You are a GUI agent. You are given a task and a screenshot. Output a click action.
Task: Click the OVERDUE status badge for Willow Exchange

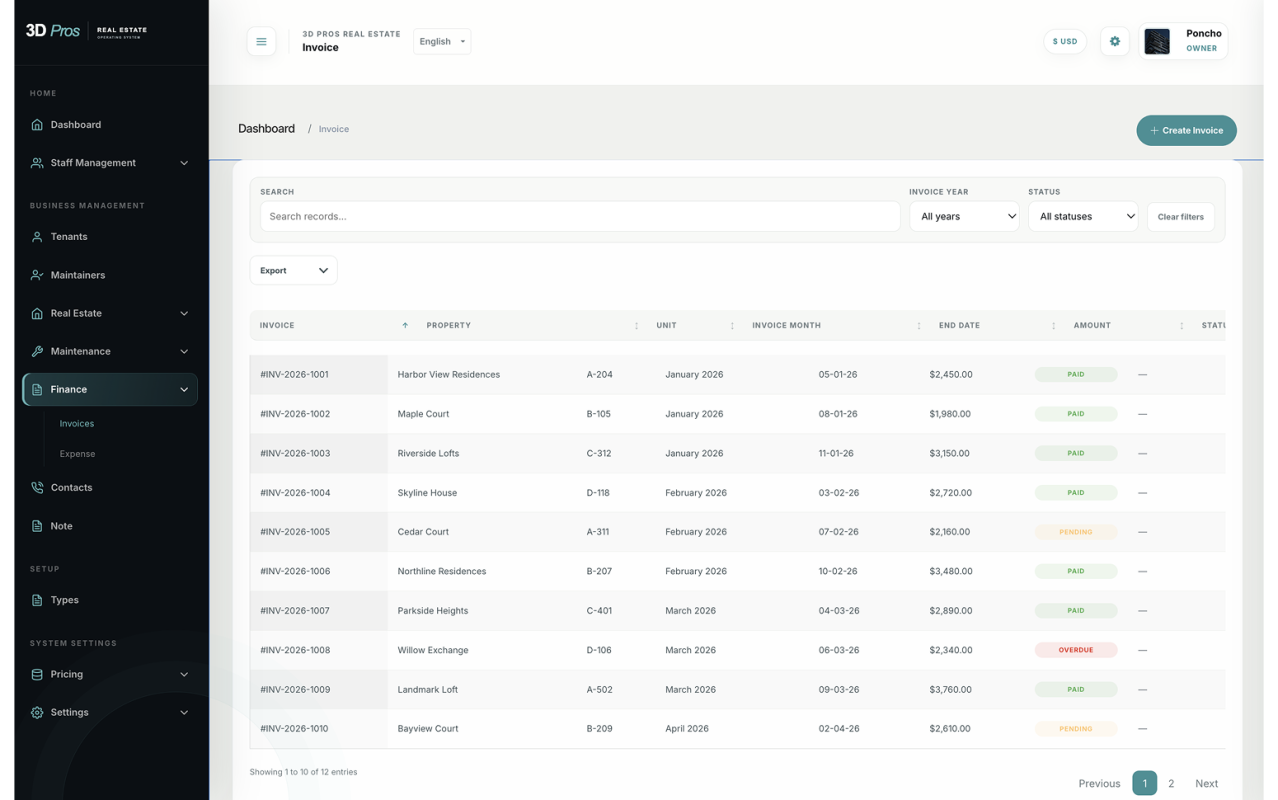click(x=1076, y=650)
